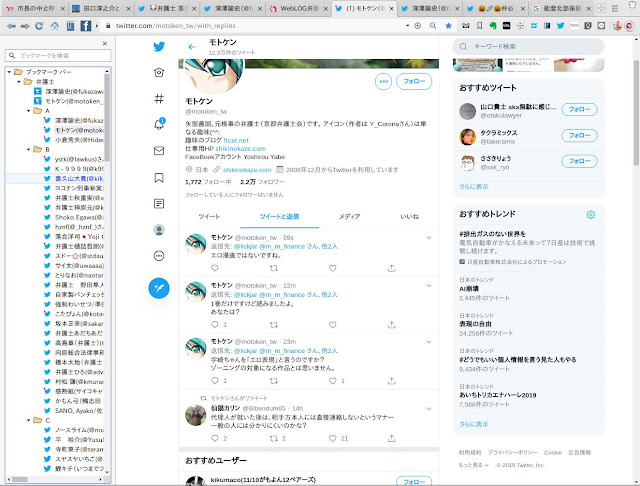640x486 pixels.
Task: Follow タクラミックス suggested account
Action: click(x=579, y=135)
